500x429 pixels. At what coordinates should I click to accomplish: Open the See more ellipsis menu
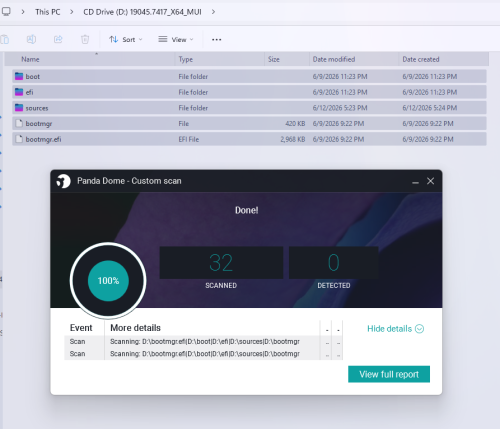click(216, 40)
